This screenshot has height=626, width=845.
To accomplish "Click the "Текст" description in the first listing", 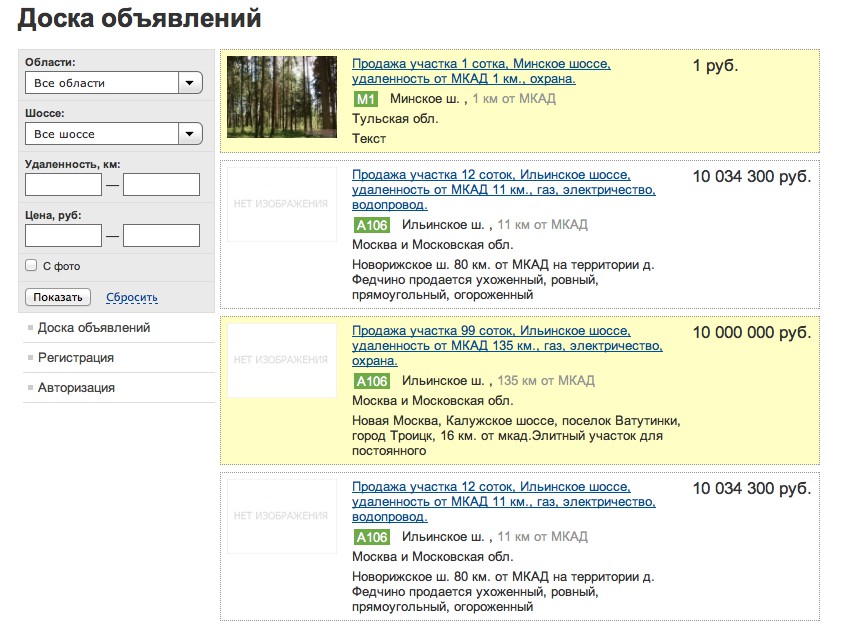I will [369, 139].
